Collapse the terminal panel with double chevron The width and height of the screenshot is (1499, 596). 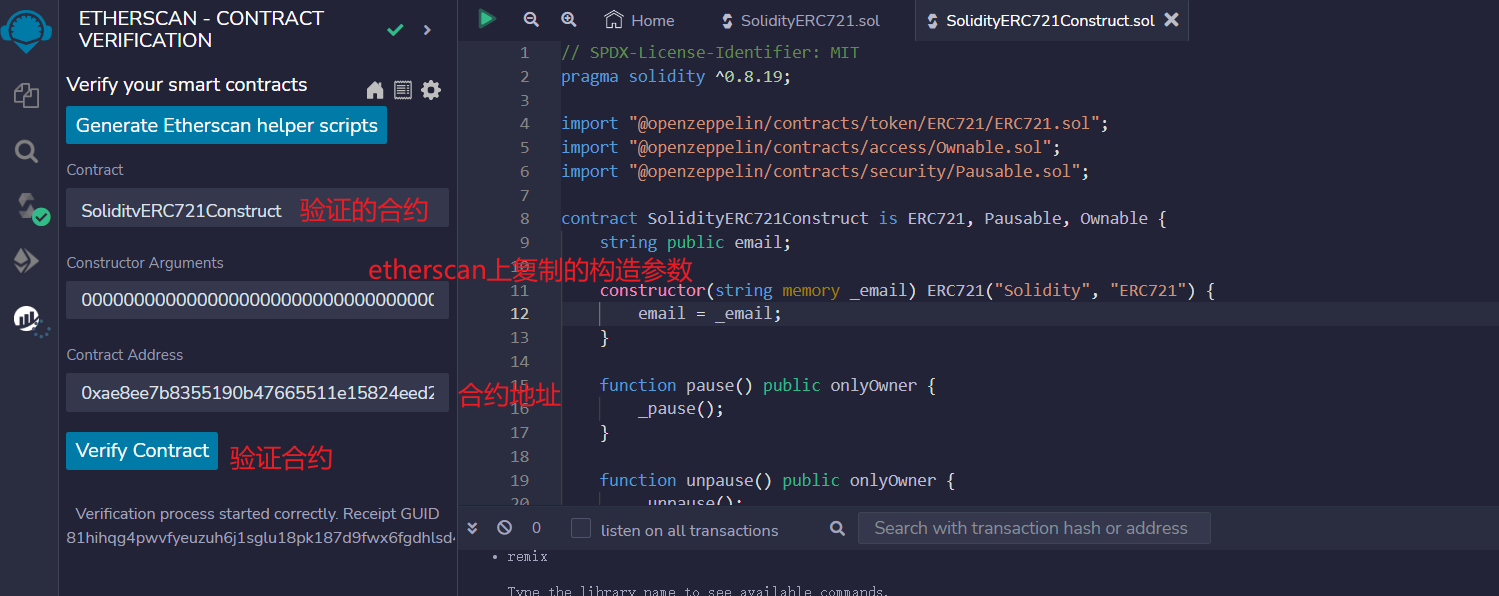point(473,528)
